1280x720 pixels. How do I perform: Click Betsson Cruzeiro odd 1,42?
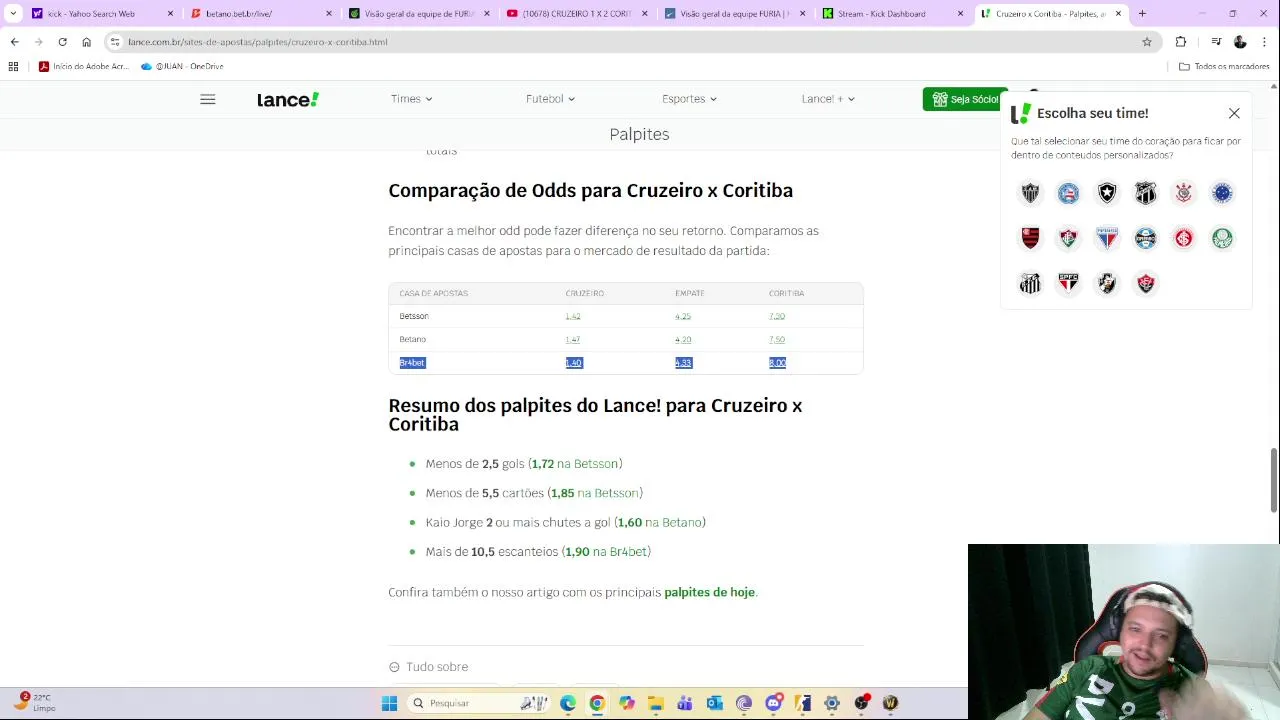coord(573,316)
